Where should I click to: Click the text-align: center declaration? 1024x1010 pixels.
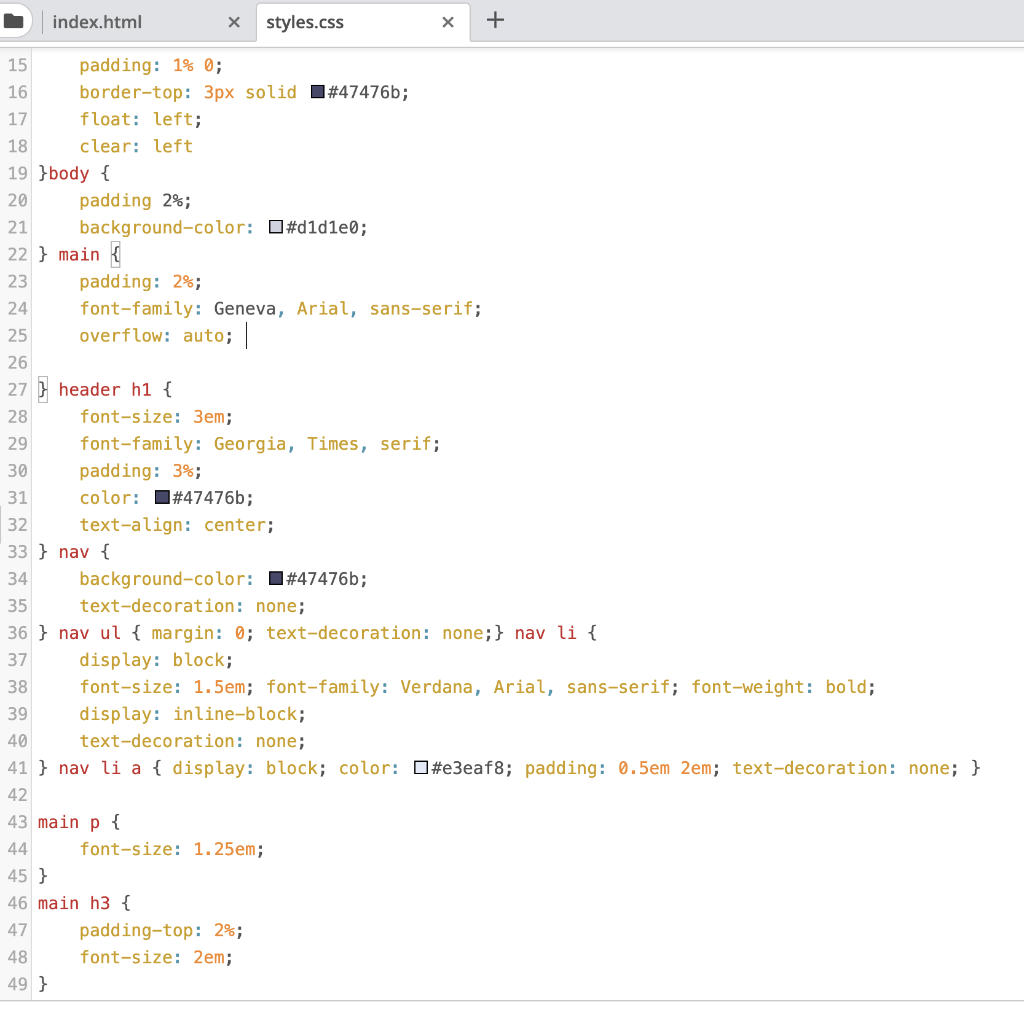(x=175, y=524)
